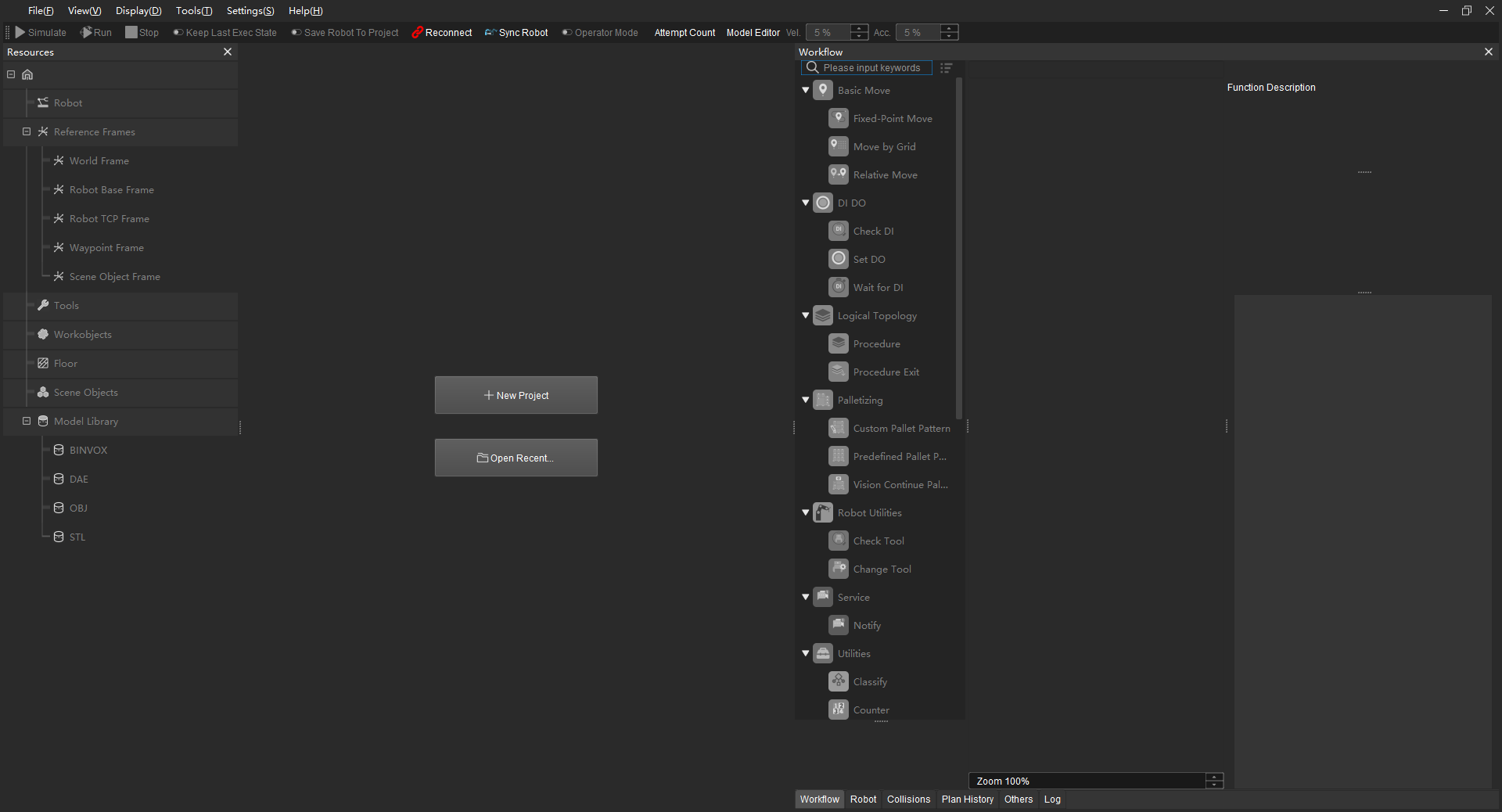Open the Model Editor

753,33
